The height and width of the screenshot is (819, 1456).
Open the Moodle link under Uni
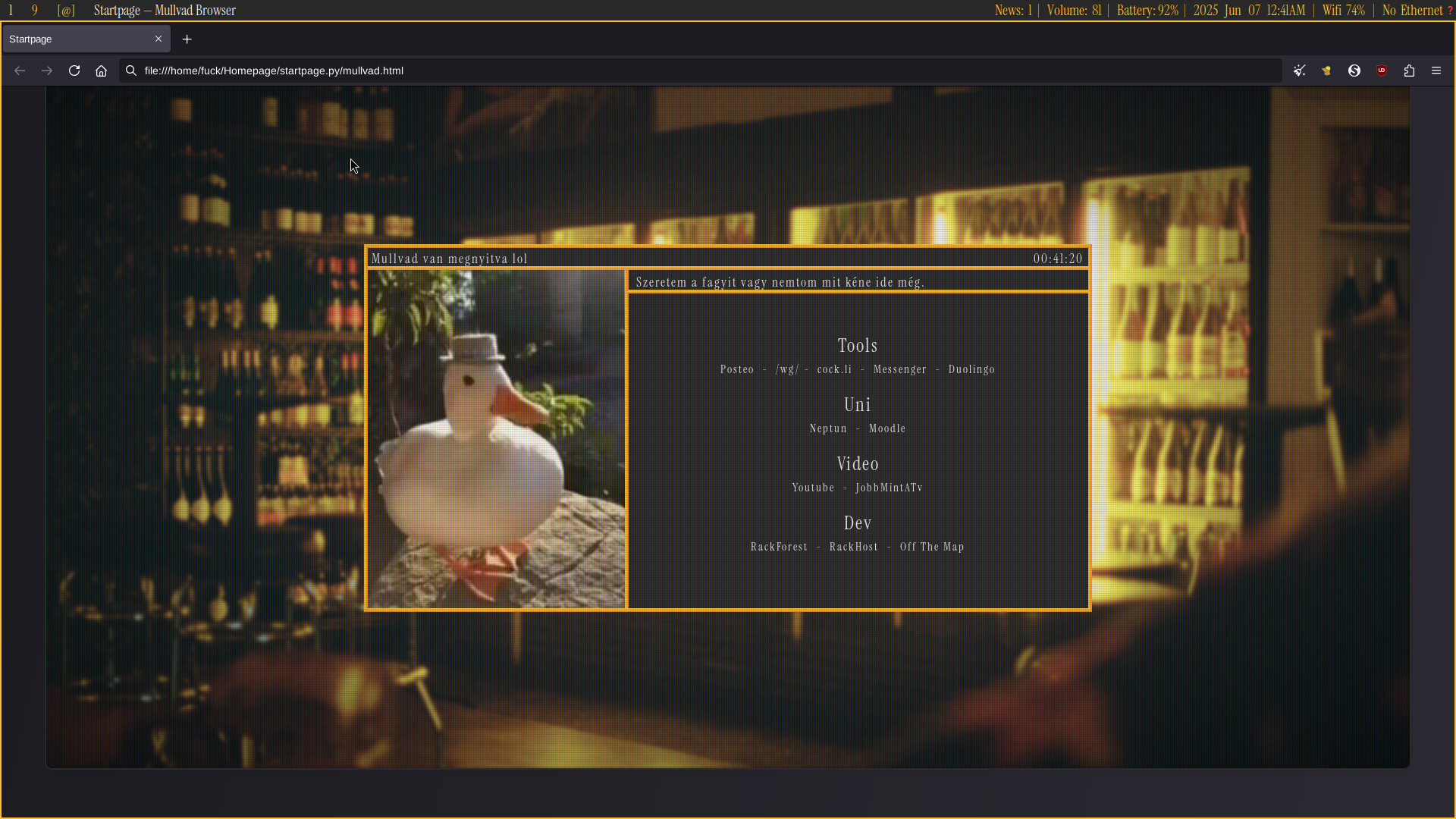(x=887, y=428)
